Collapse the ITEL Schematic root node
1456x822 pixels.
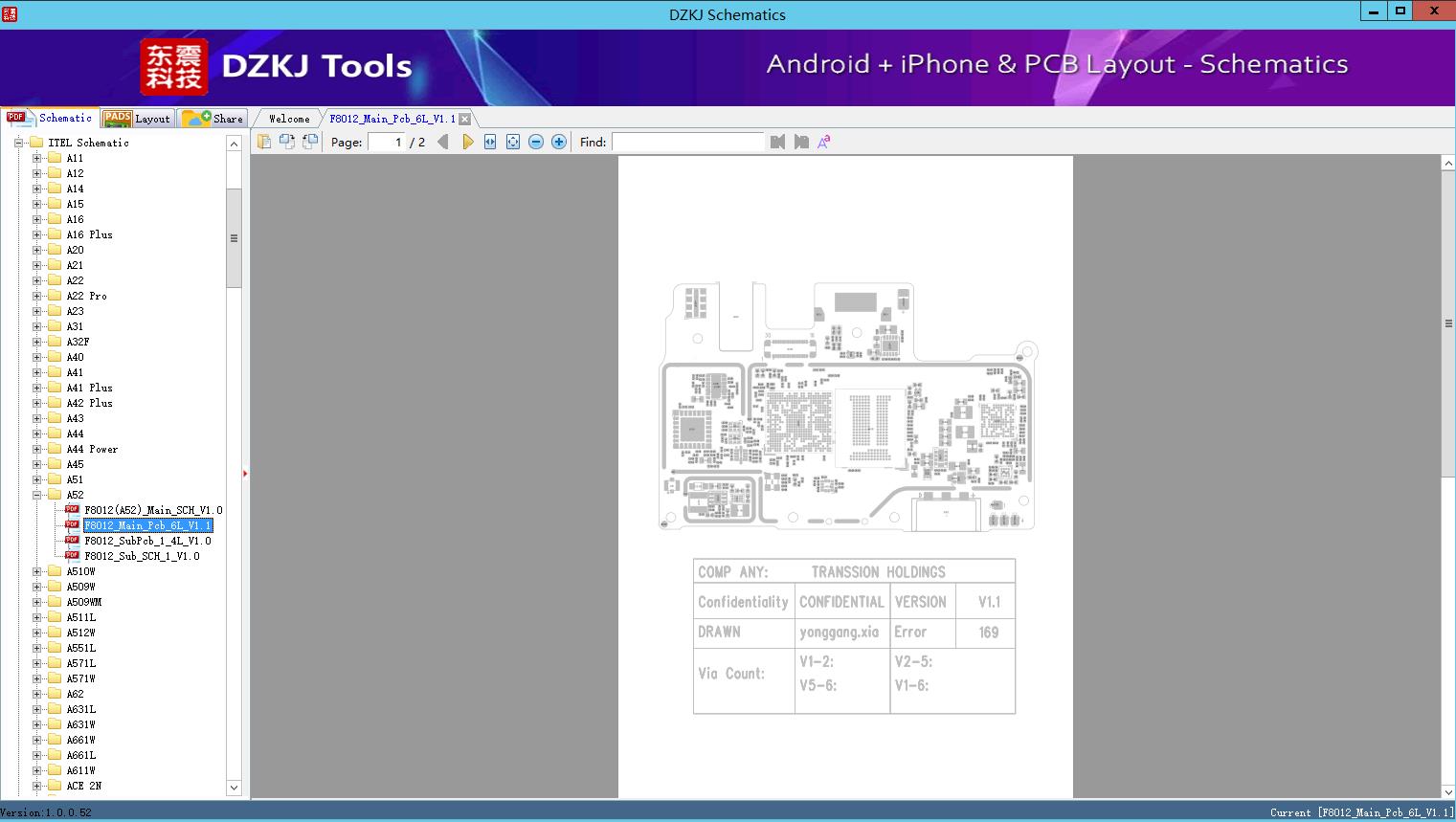[x=18, y=143]
